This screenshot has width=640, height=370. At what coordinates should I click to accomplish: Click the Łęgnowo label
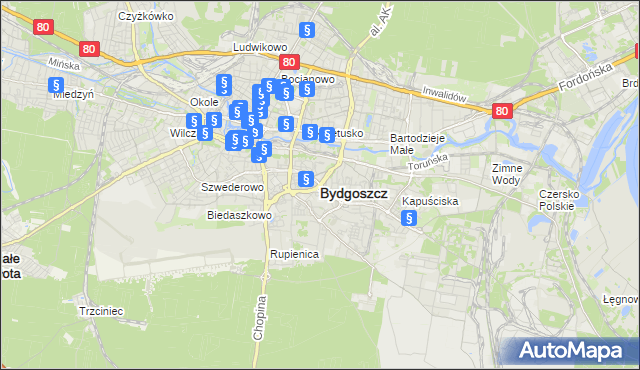pos(621,300)
